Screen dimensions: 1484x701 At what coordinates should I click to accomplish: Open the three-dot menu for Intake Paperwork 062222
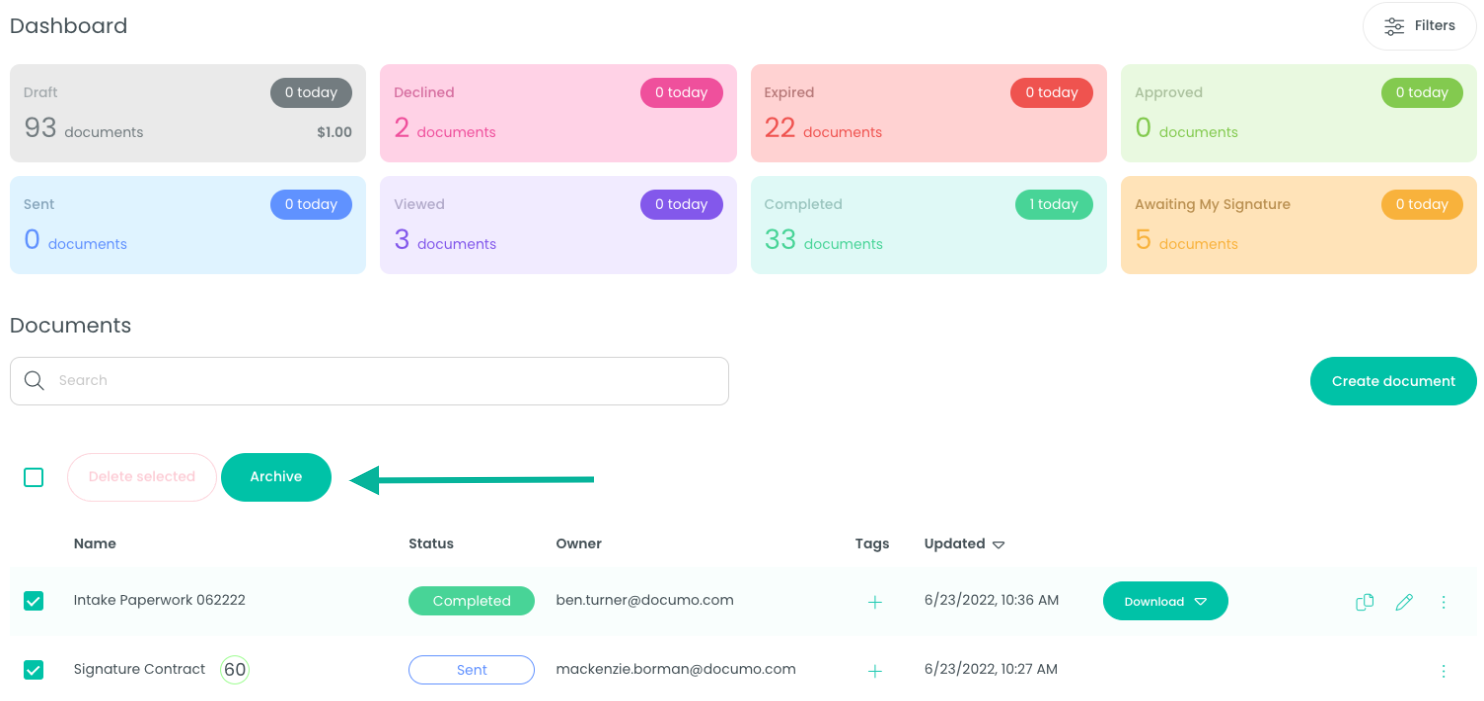[1443, 601]
